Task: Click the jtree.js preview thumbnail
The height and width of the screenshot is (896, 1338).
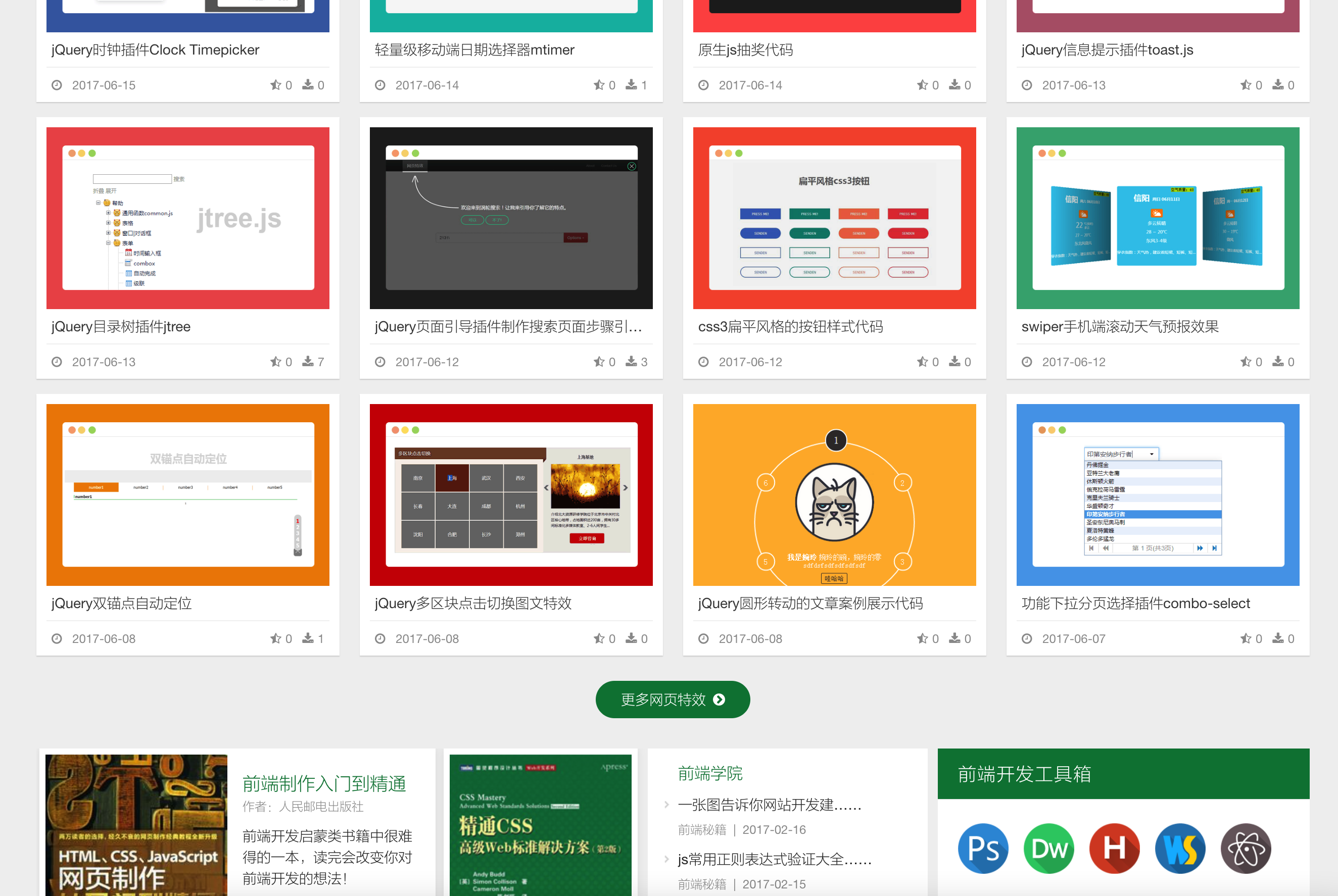Action: (x=187, y=218)
